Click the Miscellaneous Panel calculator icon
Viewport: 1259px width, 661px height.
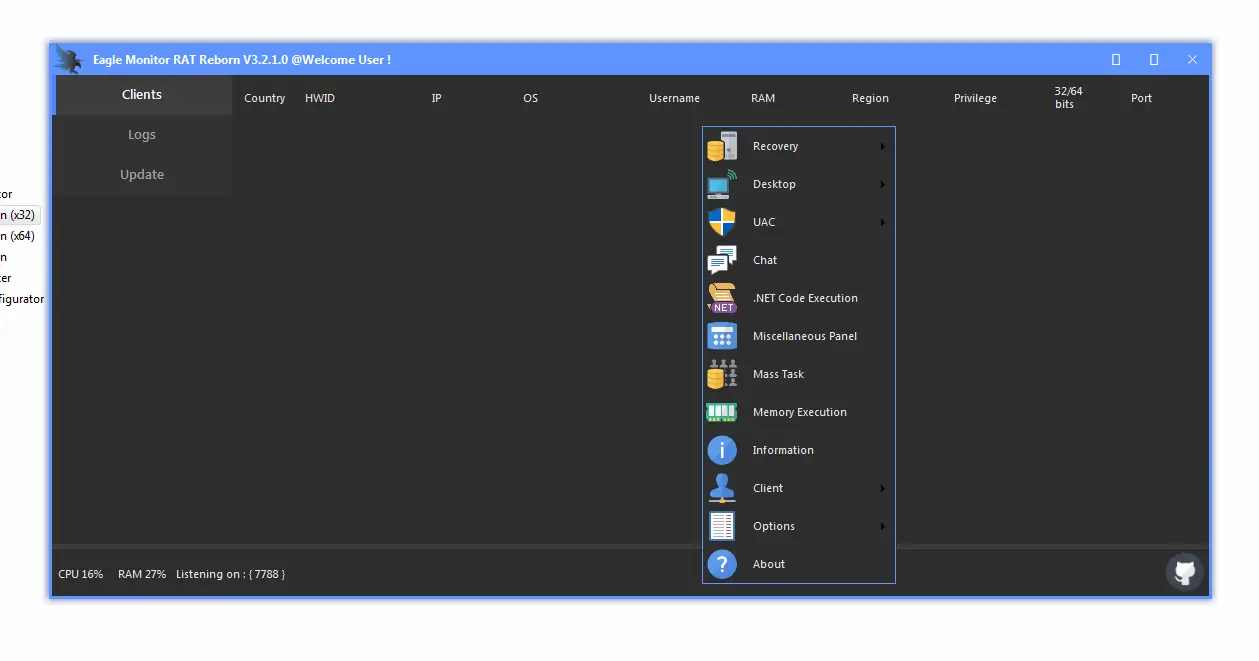tap(722, 336)
